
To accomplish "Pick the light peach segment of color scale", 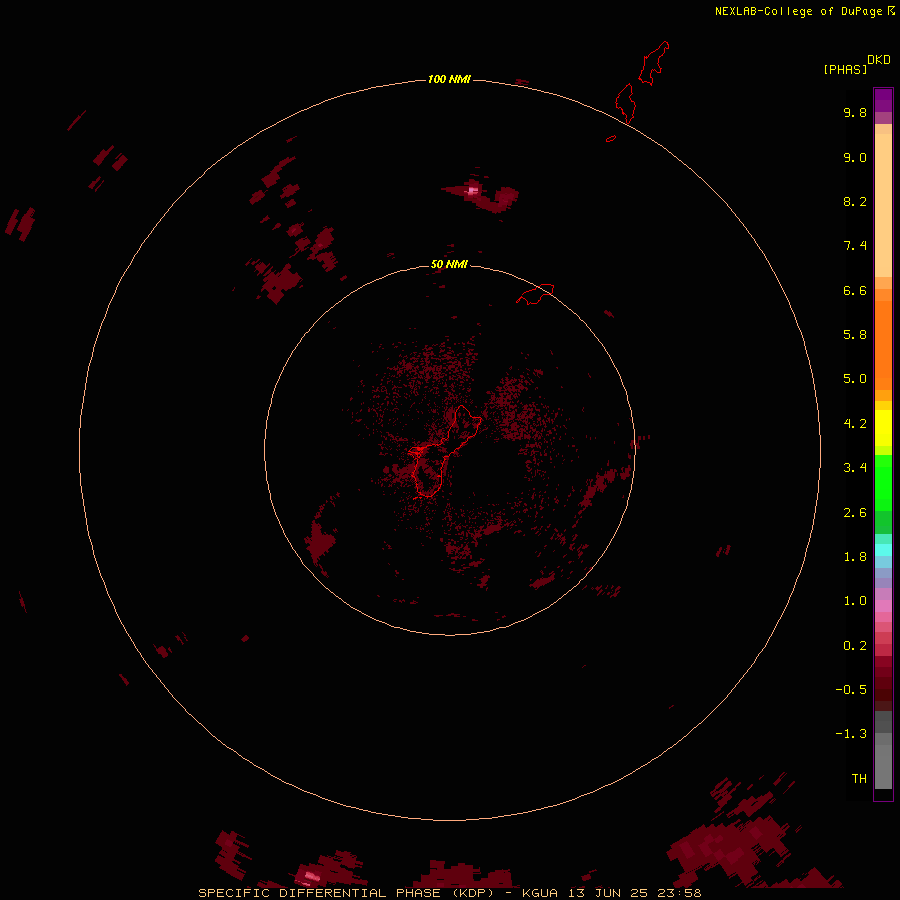I will (x=883, y=205).
